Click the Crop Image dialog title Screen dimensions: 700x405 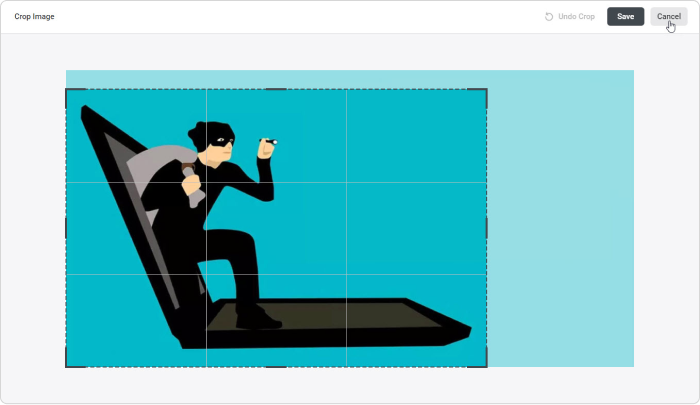coord(34,17)
